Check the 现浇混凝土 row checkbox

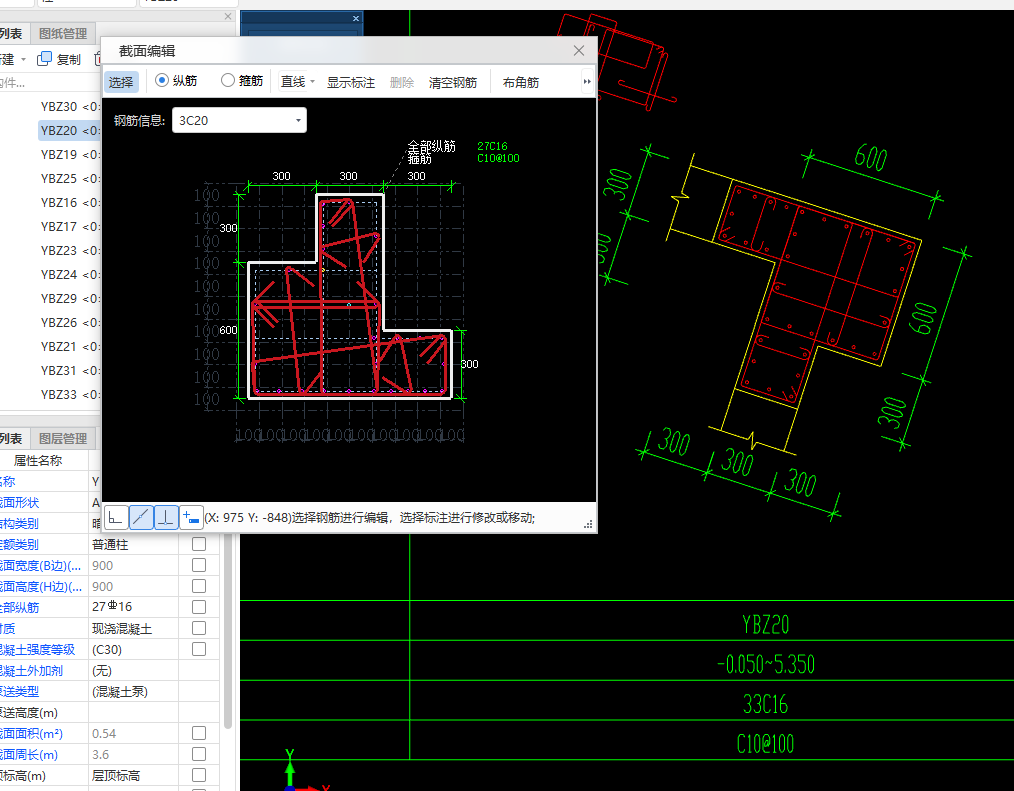click(199, 628)
